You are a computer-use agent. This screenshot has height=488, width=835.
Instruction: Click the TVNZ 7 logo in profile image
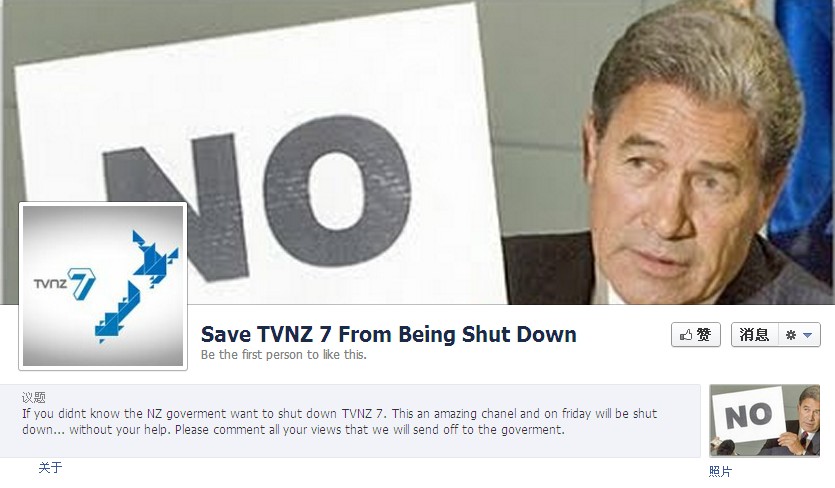coord(64,283)
